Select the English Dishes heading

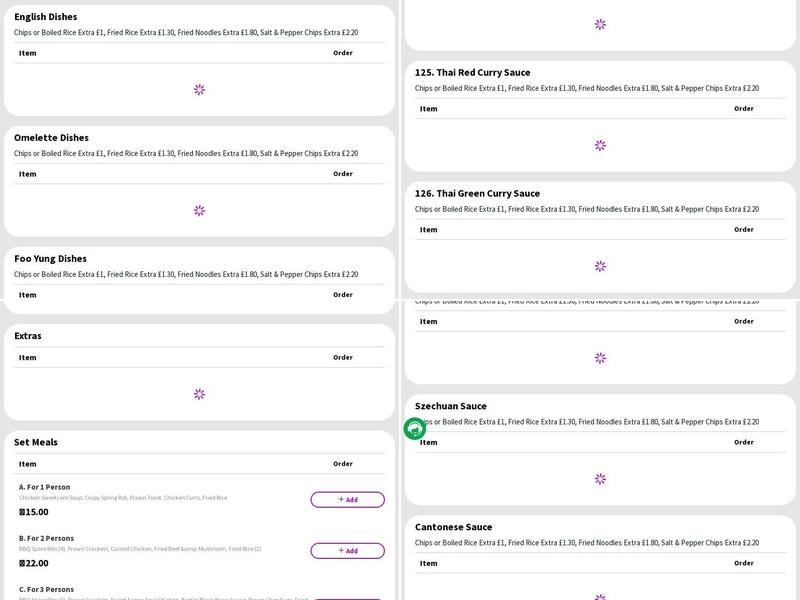(45, 17)
